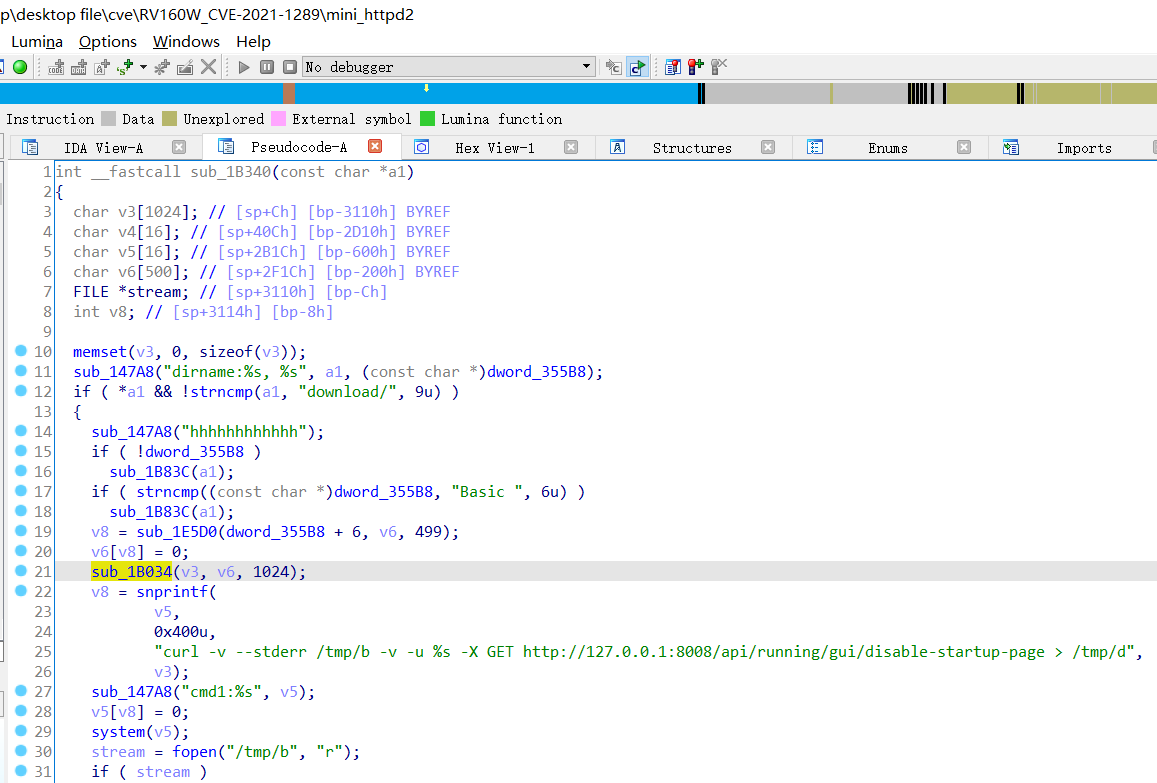Click sub_147A8 call on line 11
The height and width of the screenshot is (783, 1157).
coord(114,372)
